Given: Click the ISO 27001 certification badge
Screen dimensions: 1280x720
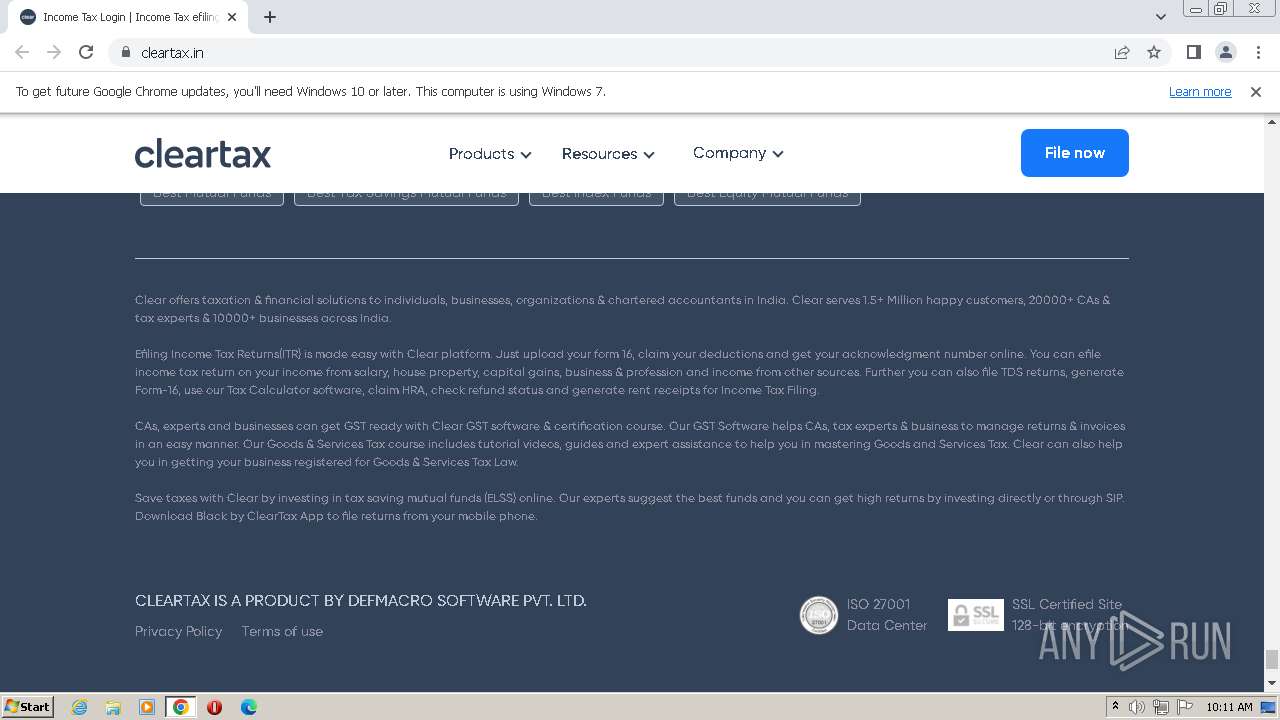Looking at the screenshot, I should (819, 615).
